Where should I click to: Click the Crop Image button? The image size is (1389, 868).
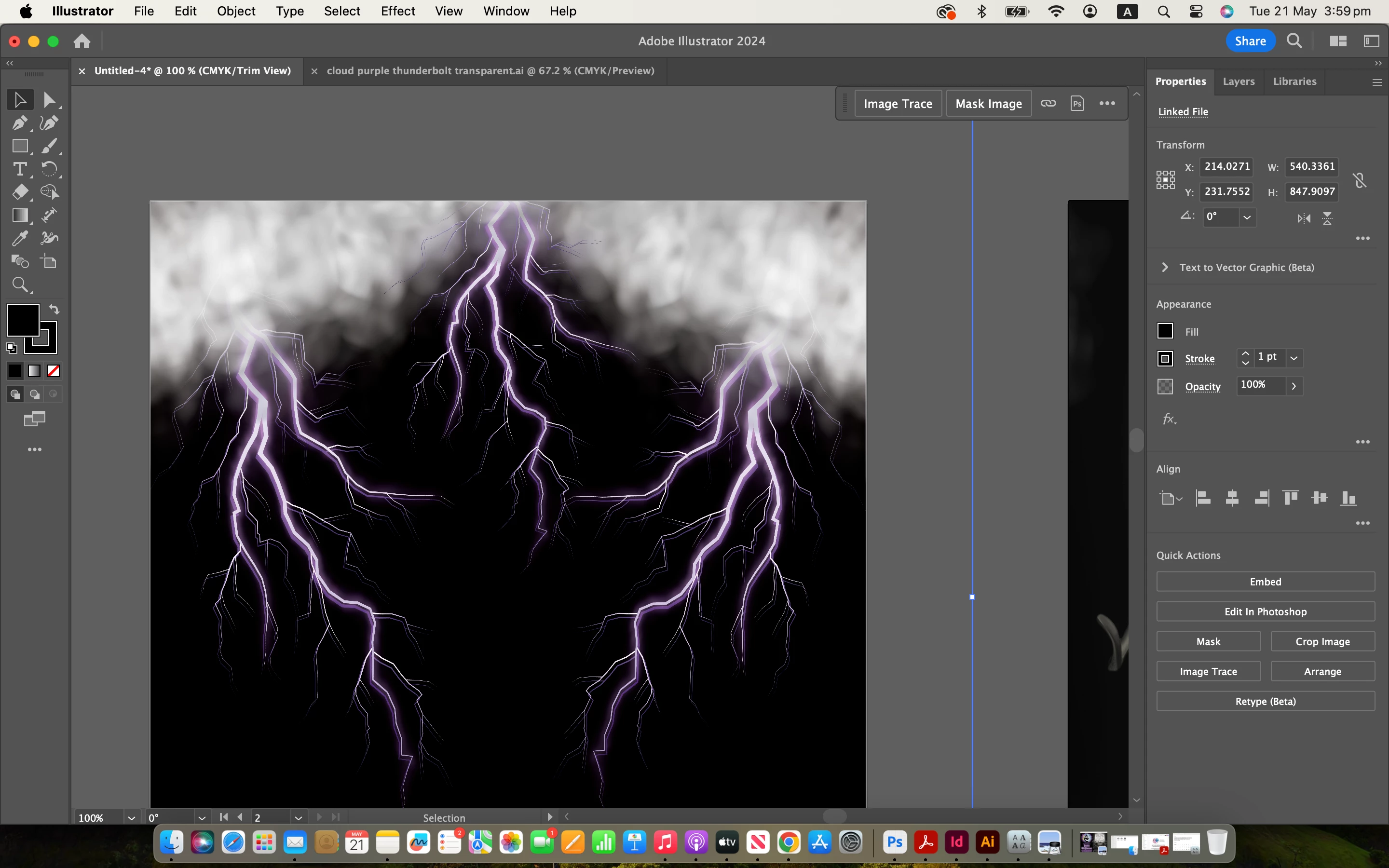[1322, 641]
